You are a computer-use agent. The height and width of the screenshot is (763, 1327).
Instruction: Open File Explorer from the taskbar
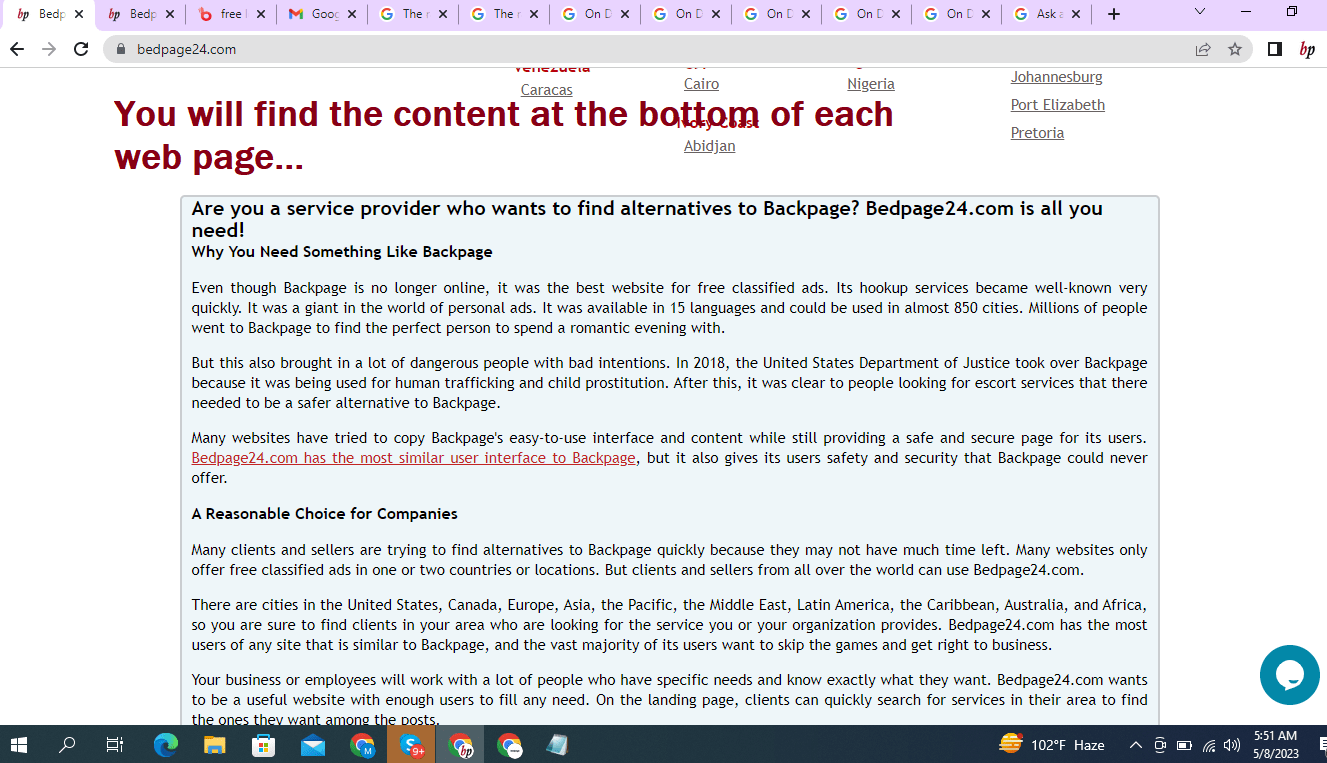pyautogui.click(x=215, y=745)
